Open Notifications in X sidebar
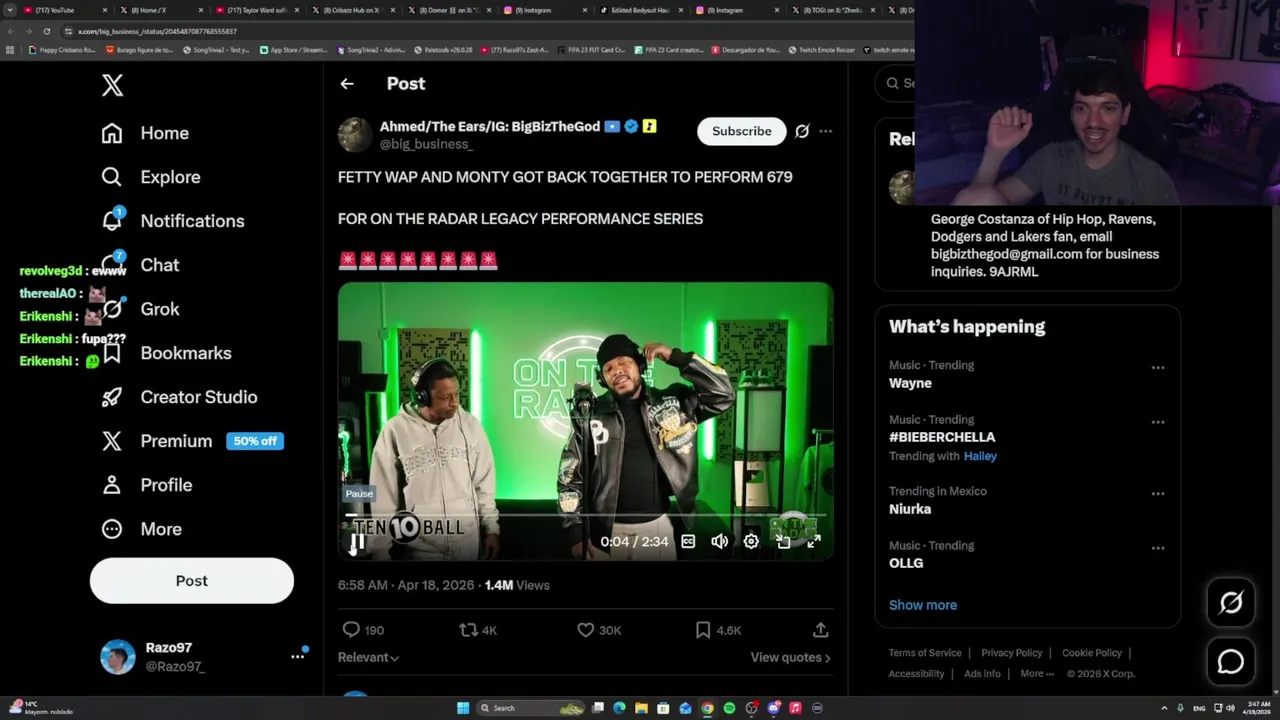The width and height of the screenshot is (1280, 720). (x=173, y=221)
